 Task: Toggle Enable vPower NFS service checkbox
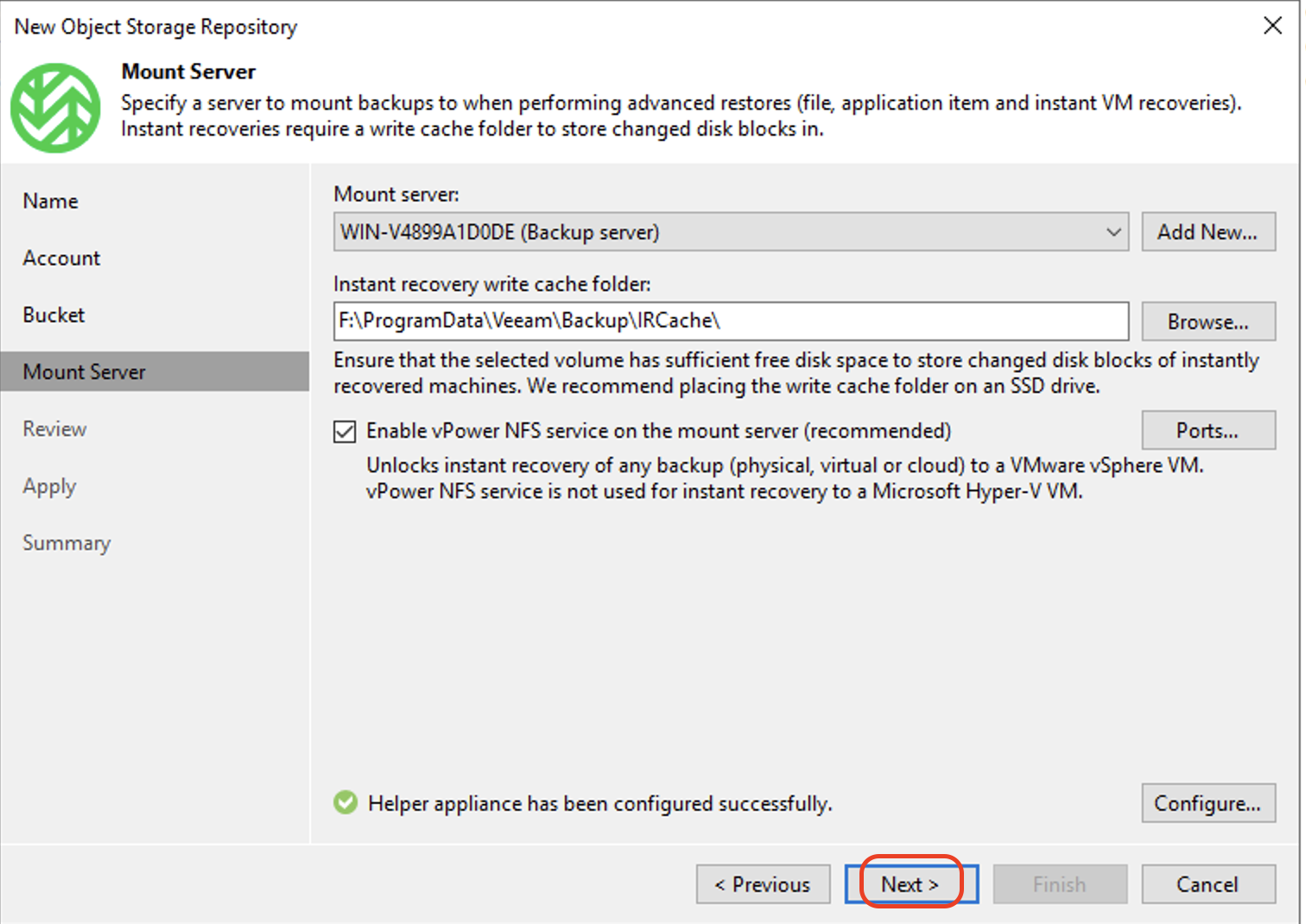tap(345, 431)
